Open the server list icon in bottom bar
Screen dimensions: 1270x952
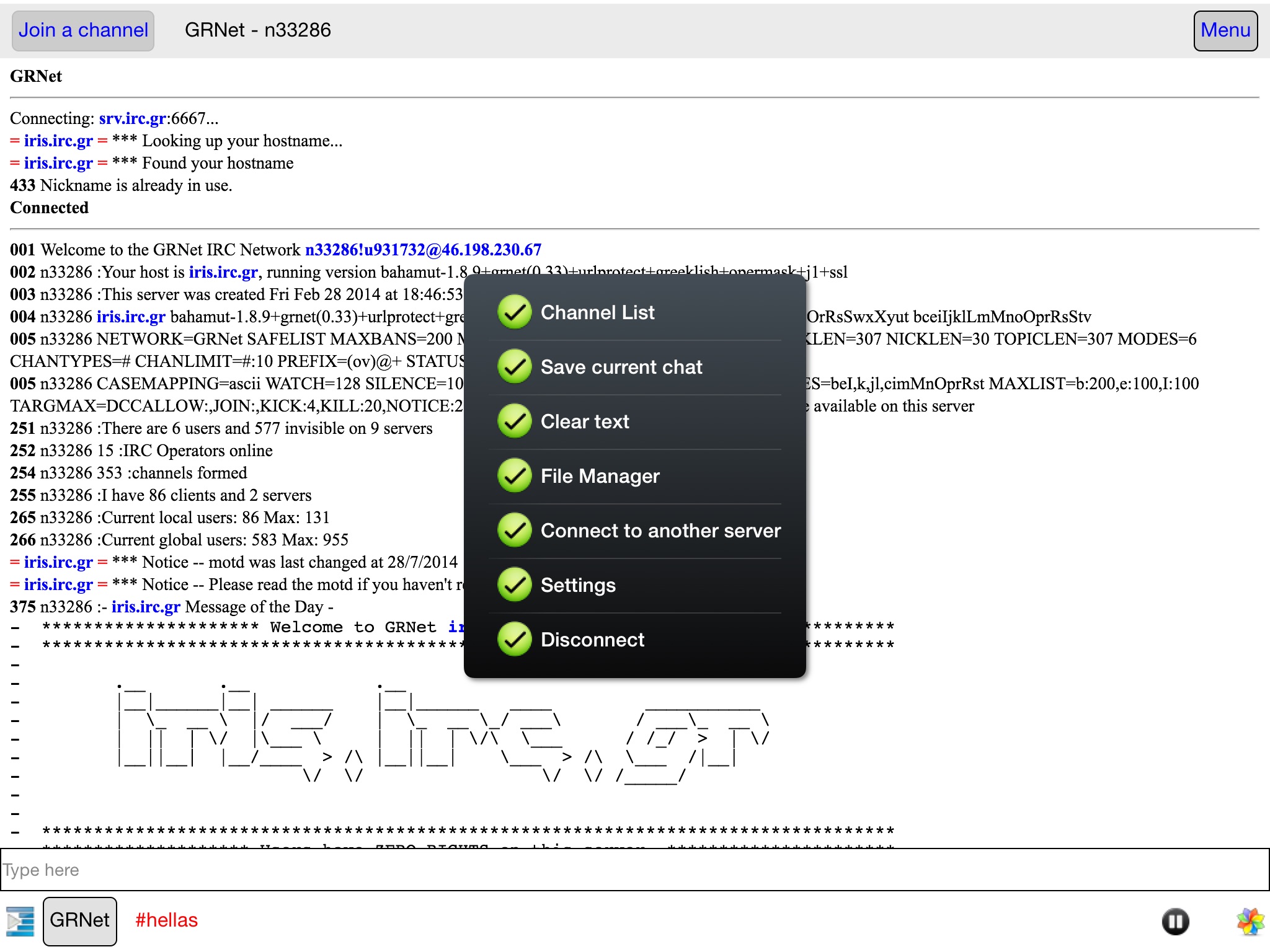tap(20, 921)
